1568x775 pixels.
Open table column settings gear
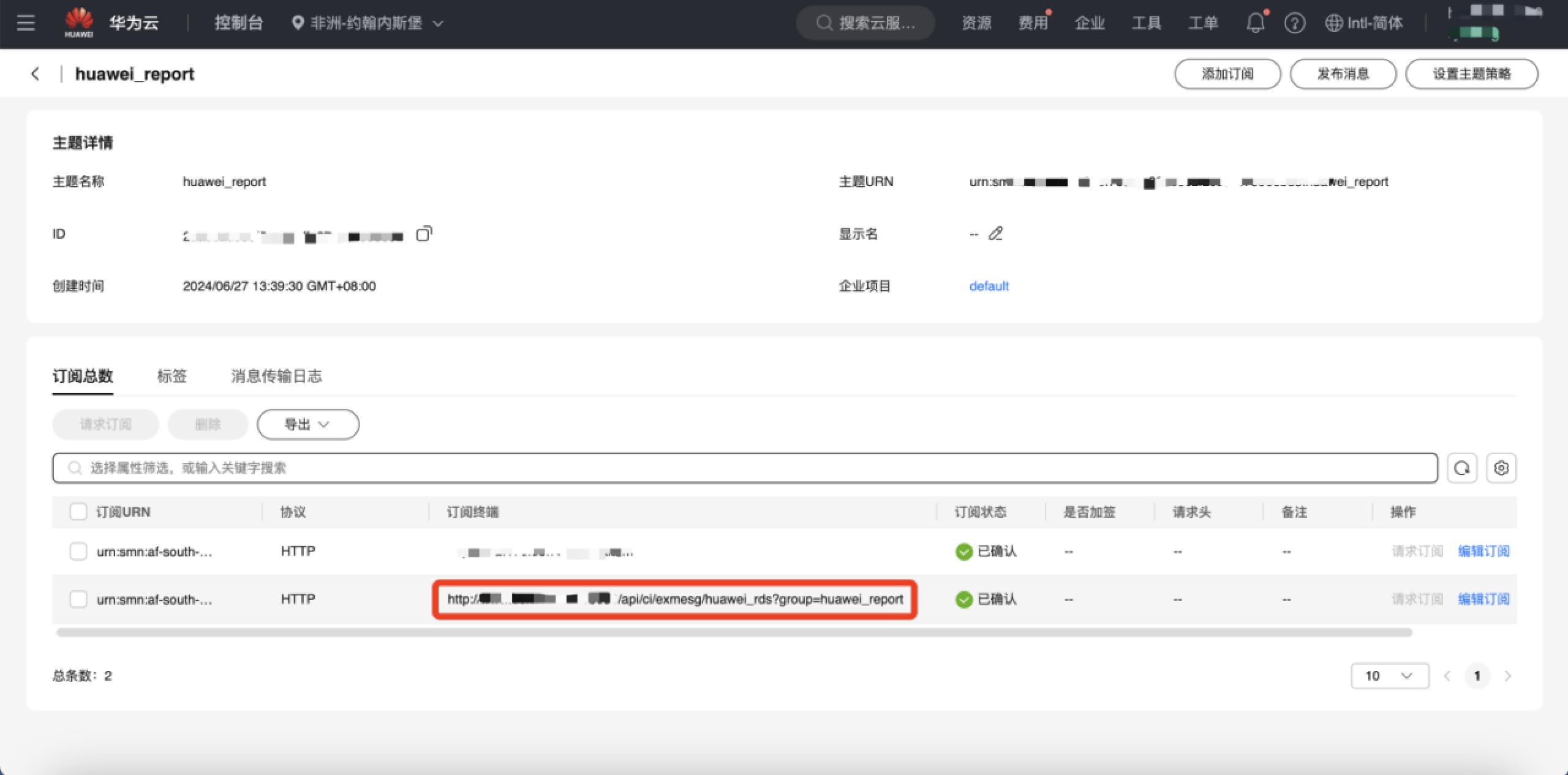(x=1501, y=468)
